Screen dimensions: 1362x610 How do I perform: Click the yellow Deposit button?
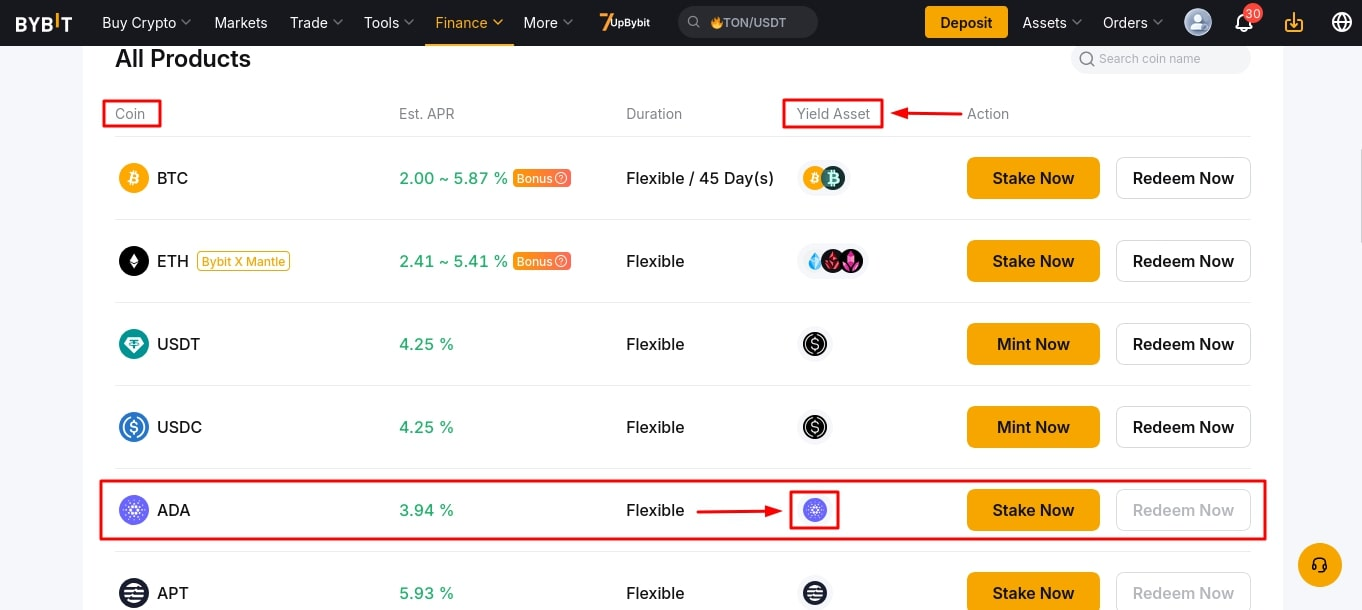click(966, 22)
